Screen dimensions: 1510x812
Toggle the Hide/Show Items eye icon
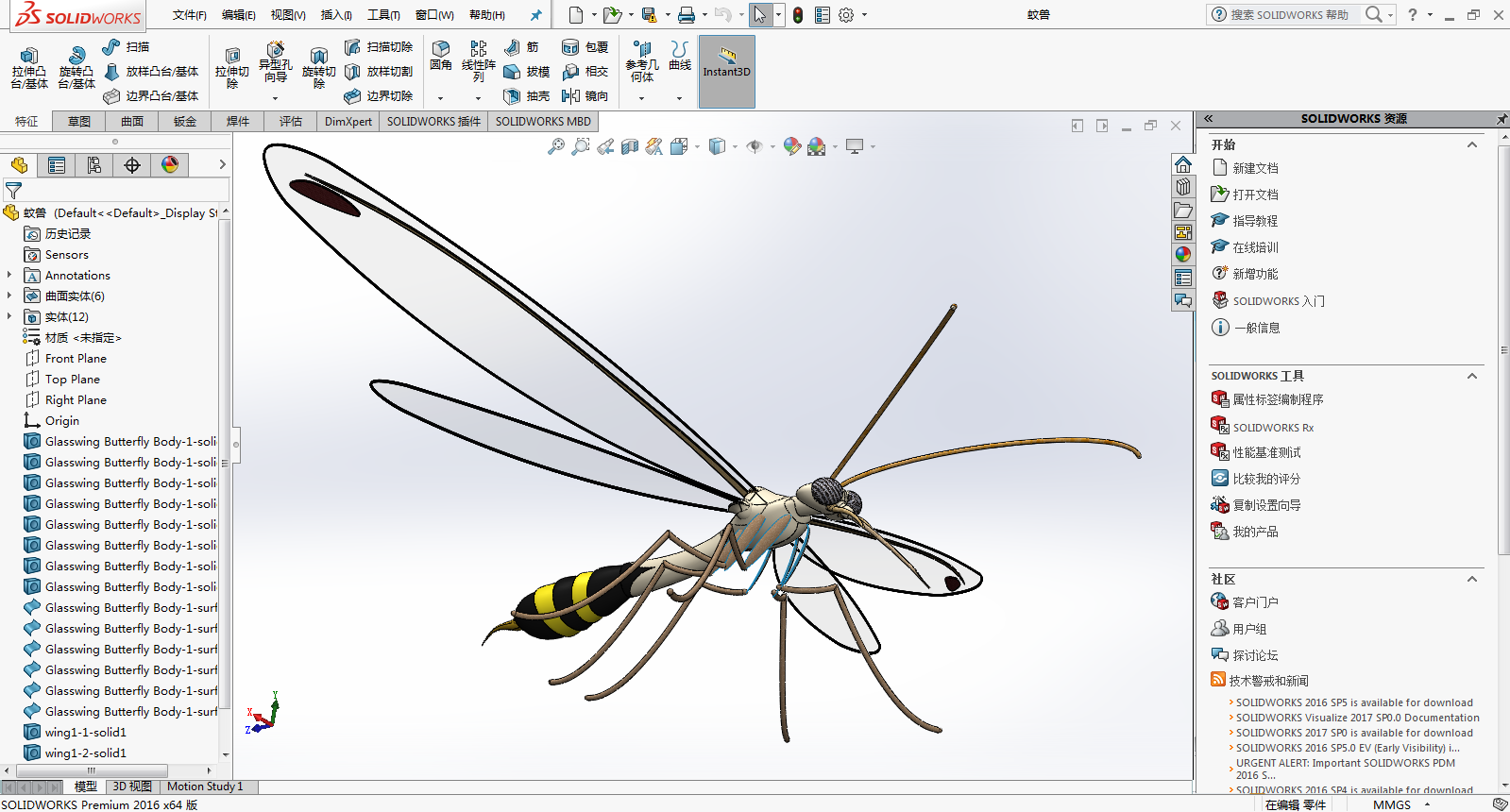pyautogui.click(x=754, y=146)
